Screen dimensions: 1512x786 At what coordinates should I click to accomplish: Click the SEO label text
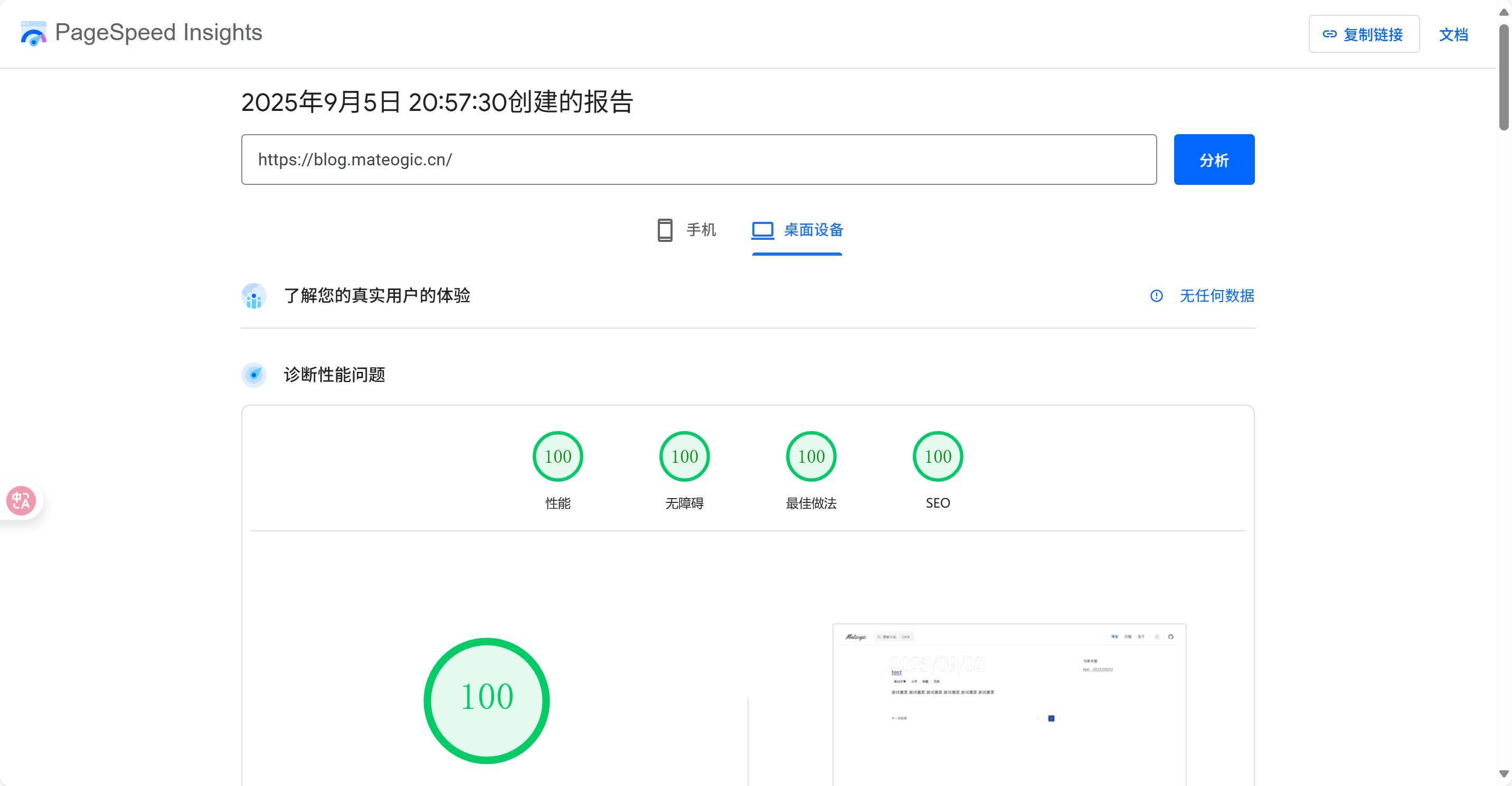(938, 503)
